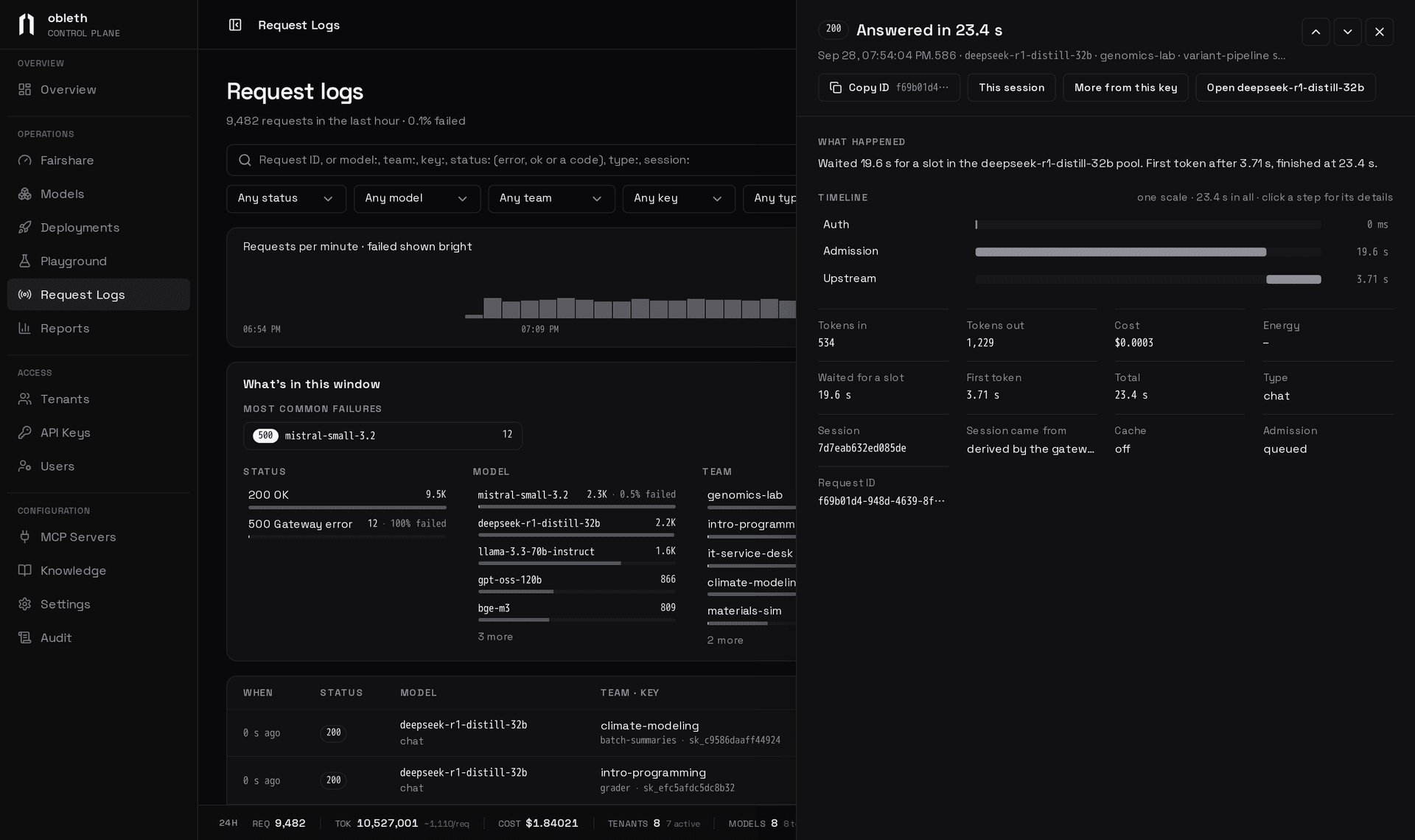Click More from this key

tap(1125, 88)
